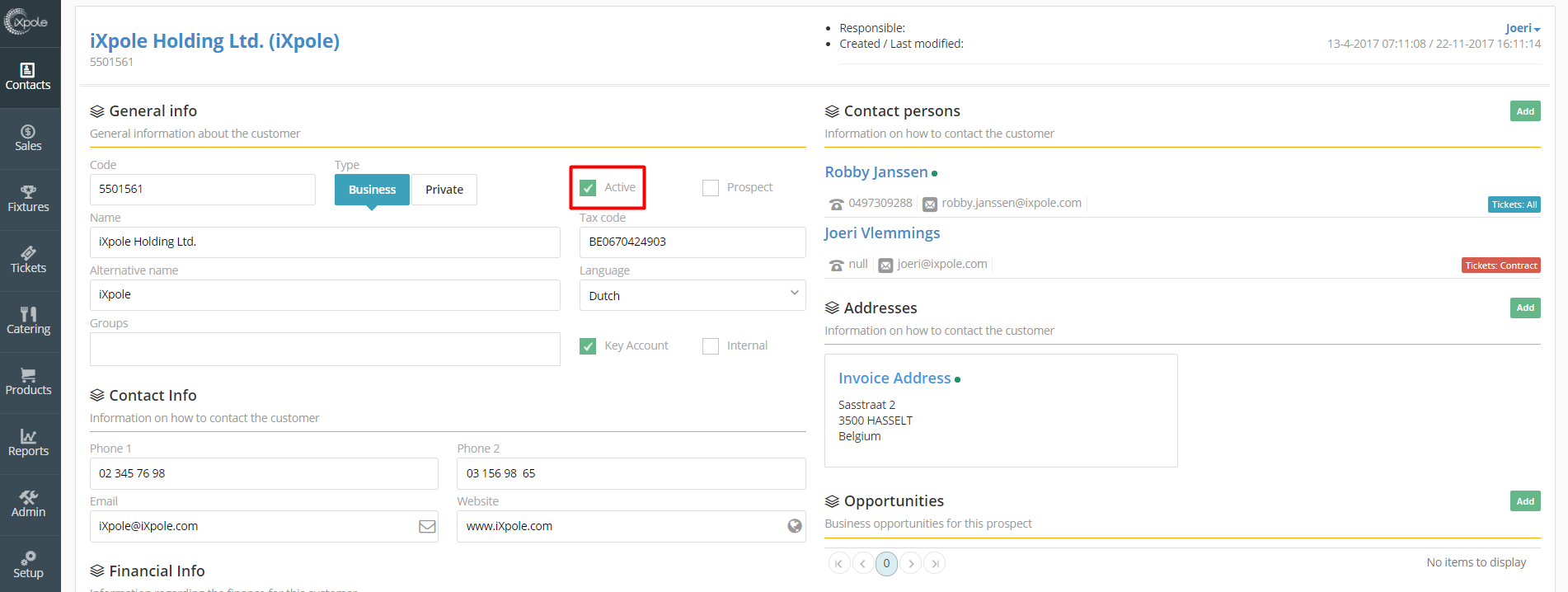Add a new opportunity
Viewport: 1568px width, 592px height.
[x=1525, y=501]
